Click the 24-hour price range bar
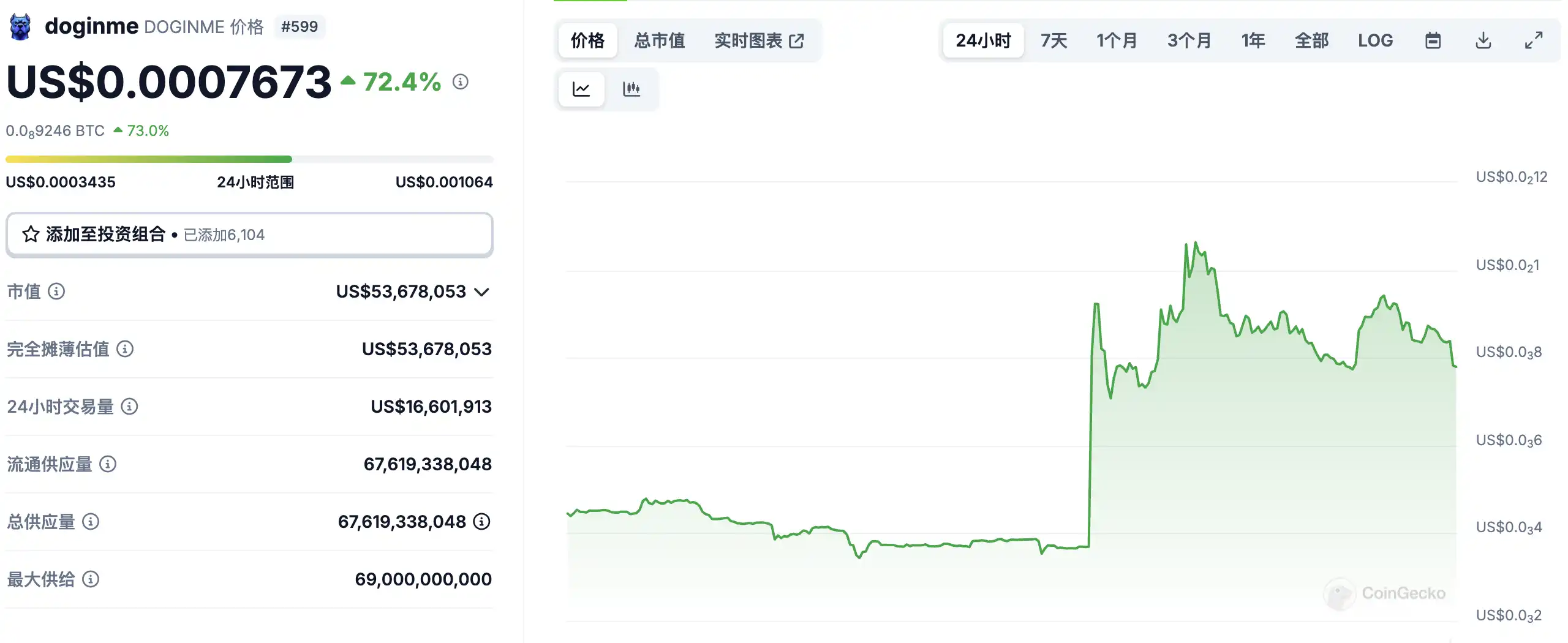This screenshot has height=643, width=1568. tap(249, 159)
